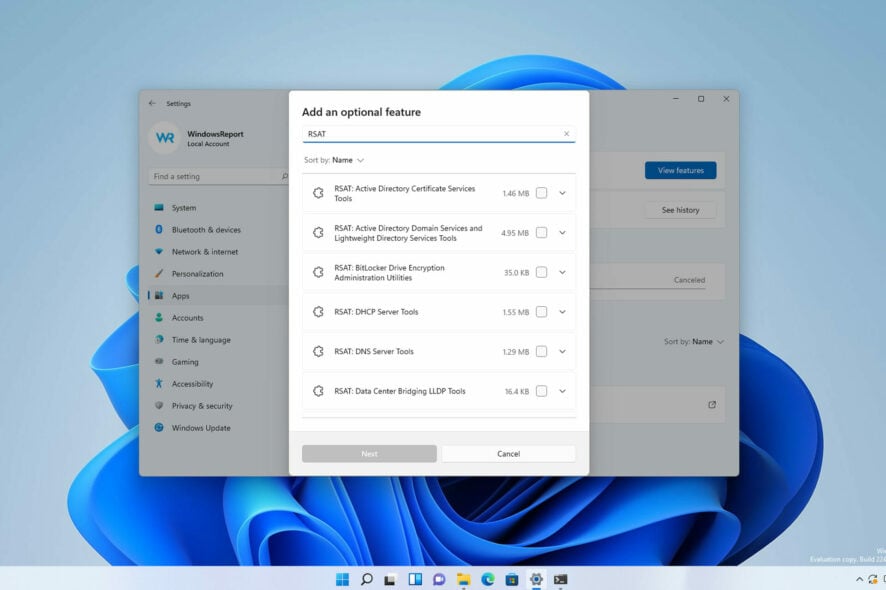Clear the RSAT search text with X icon

coord(566,133)
